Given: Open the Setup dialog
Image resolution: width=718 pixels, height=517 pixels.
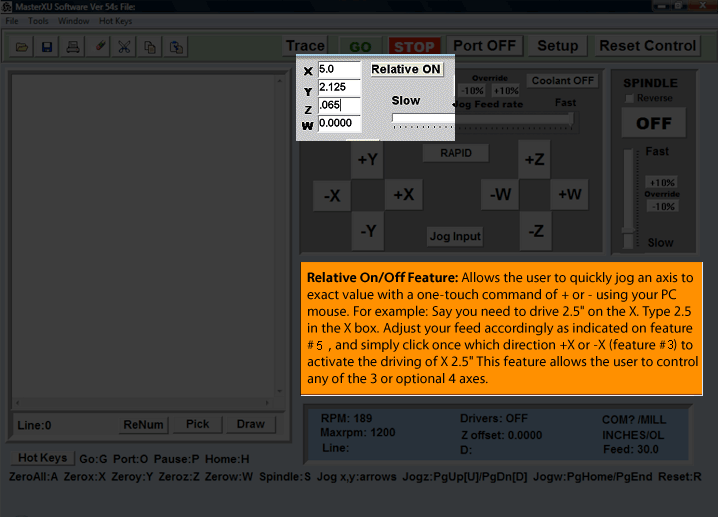Looking at the screenshot, I should tap(557, 46).
